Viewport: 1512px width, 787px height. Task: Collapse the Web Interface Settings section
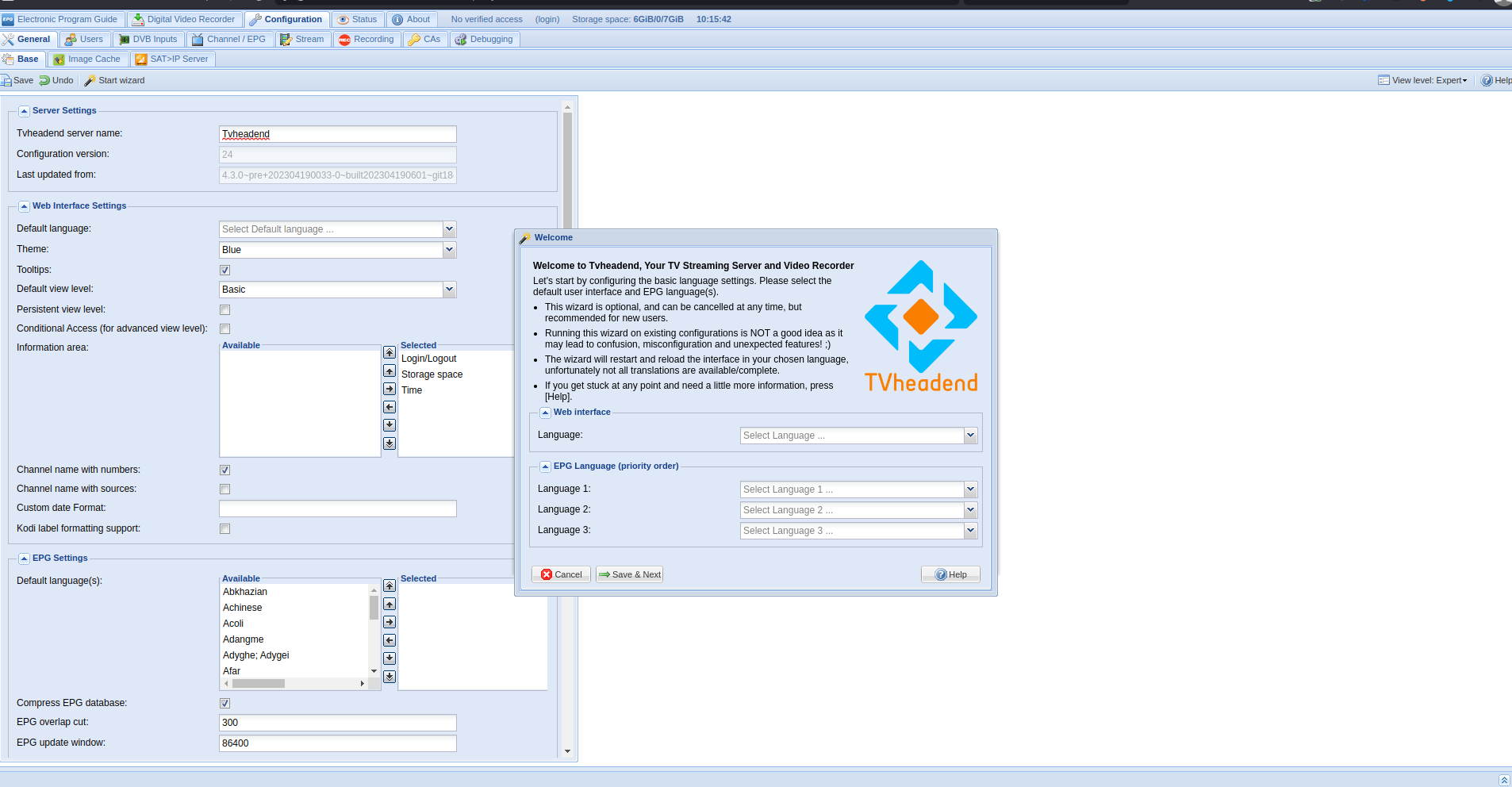[x=24, y=206]
